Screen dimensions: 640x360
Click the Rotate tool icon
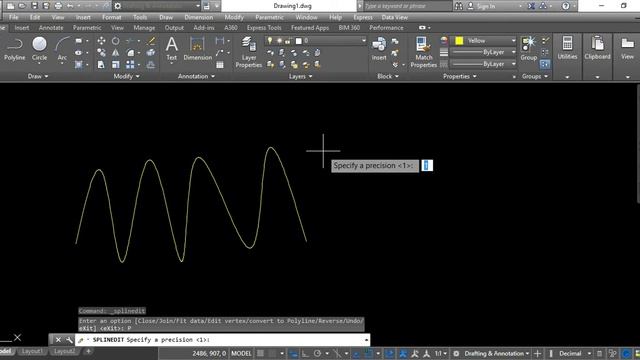[x=116, y=41]
